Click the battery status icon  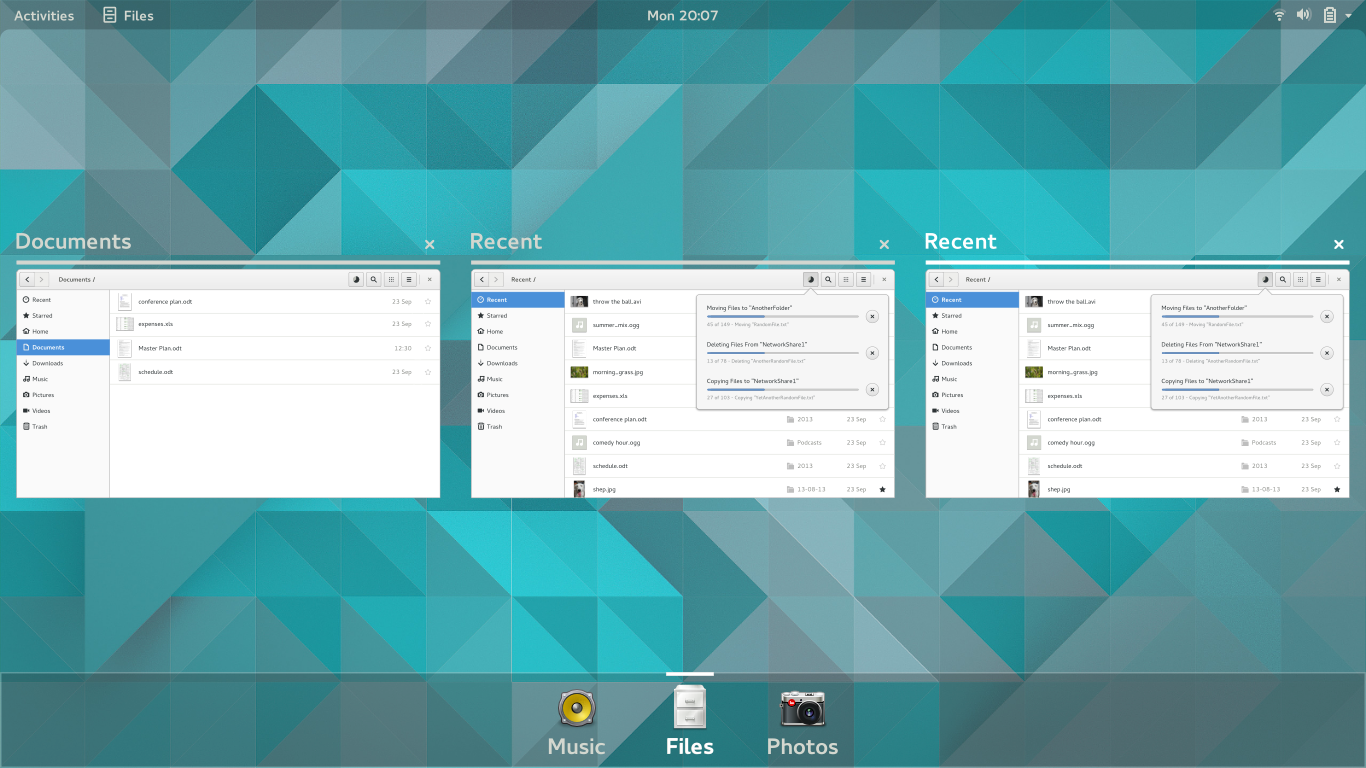pos(1330,15)
